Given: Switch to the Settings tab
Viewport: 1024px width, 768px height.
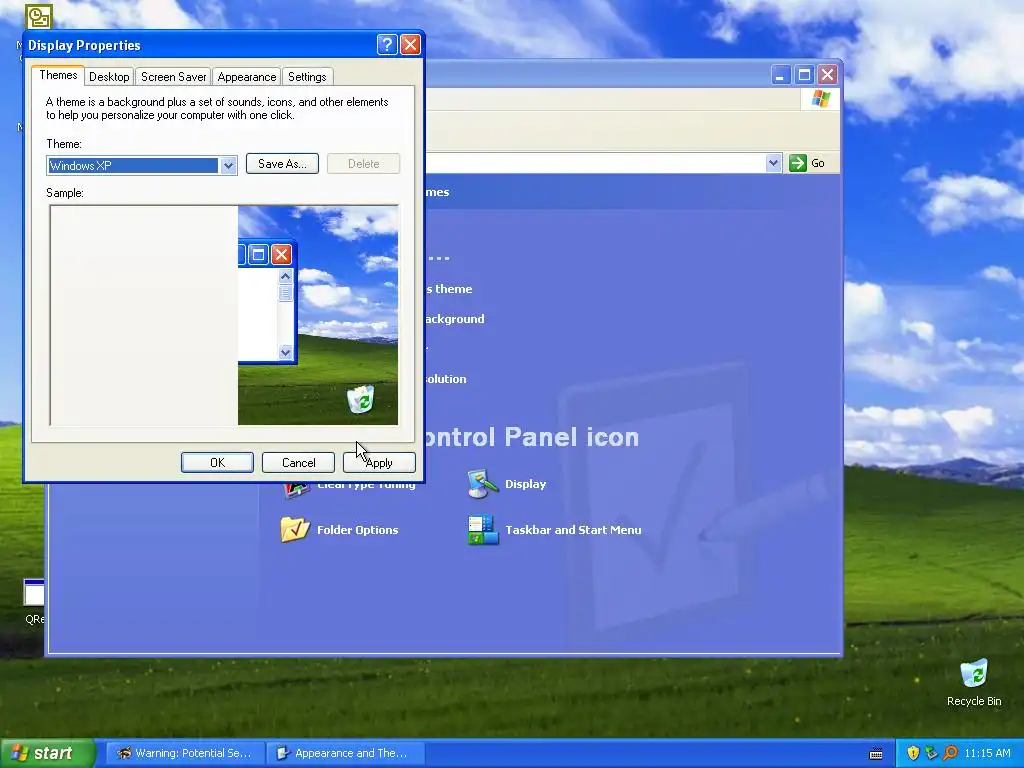Looking at the screenshot, I should pos(307,76).
